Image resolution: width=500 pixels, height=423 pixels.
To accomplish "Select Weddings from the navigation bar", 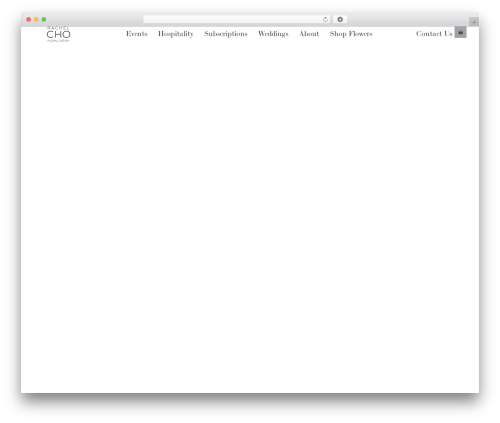I will click(273, 34).
